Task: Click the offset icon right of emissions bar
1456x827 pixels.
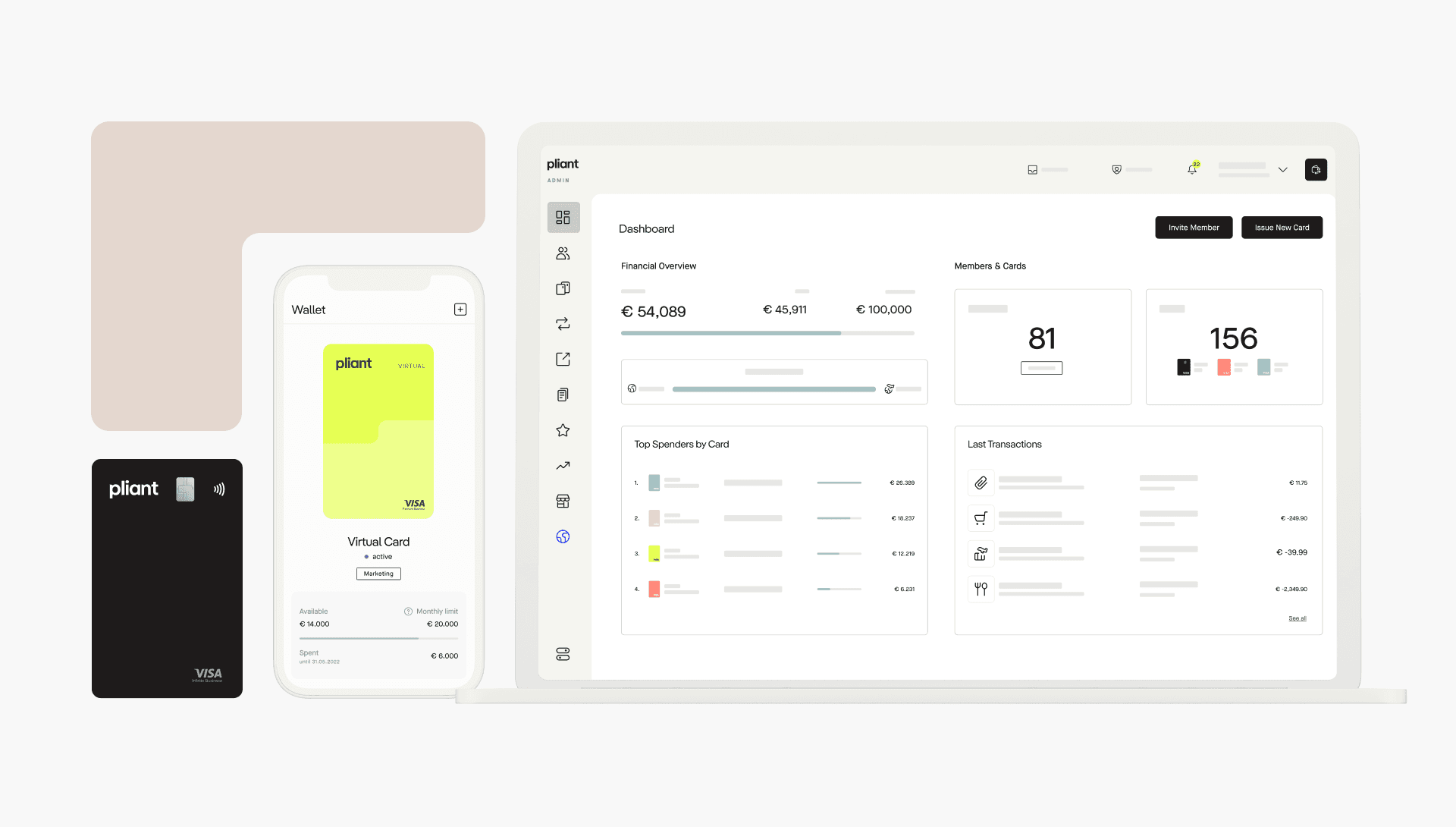Action: [x=889, y=388]
